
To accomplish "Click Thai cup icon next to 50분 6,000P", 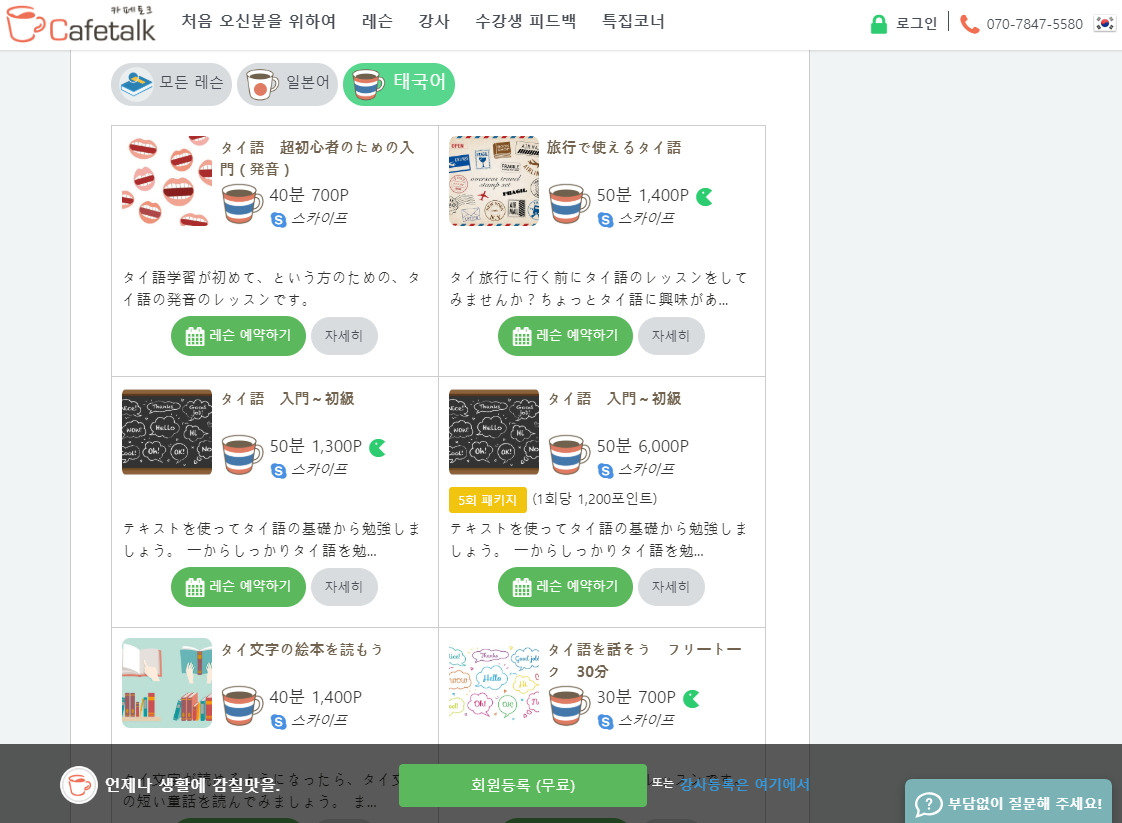I will [569, 455].
